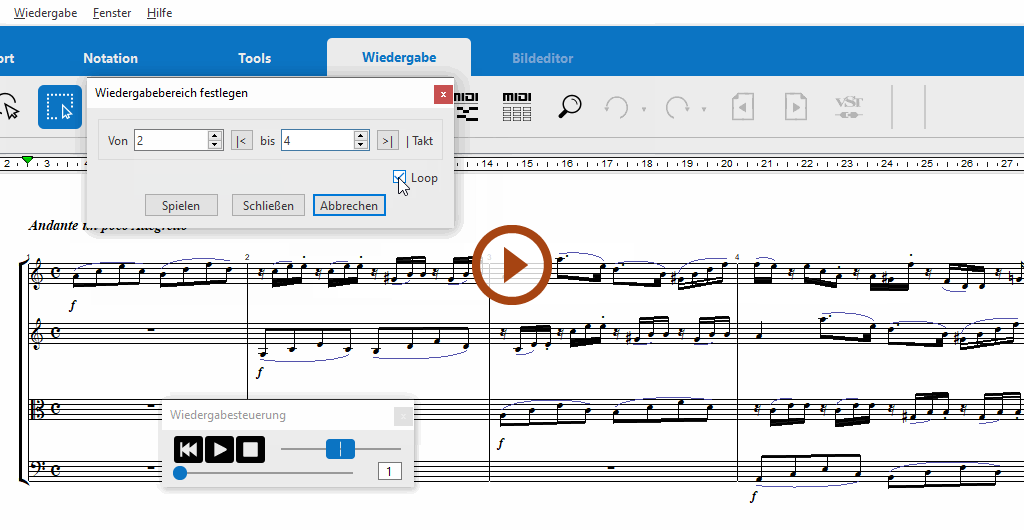Open the MIDI grid settings icon
This screenshot has width=1024, height=530.
(517, 107)
